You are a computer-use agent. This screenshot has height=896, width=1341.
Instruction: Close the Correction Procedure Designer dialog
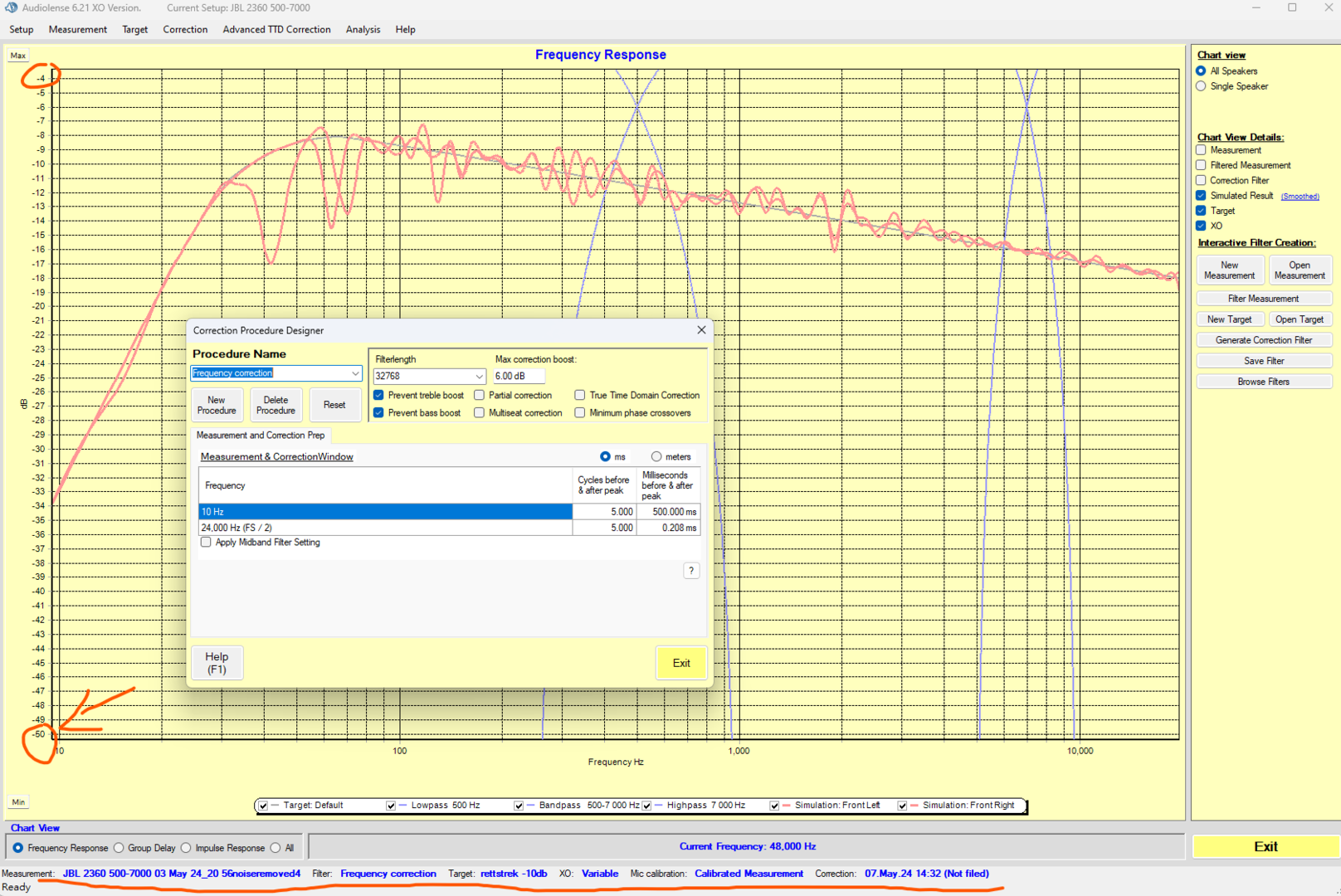tap(701, 330)
